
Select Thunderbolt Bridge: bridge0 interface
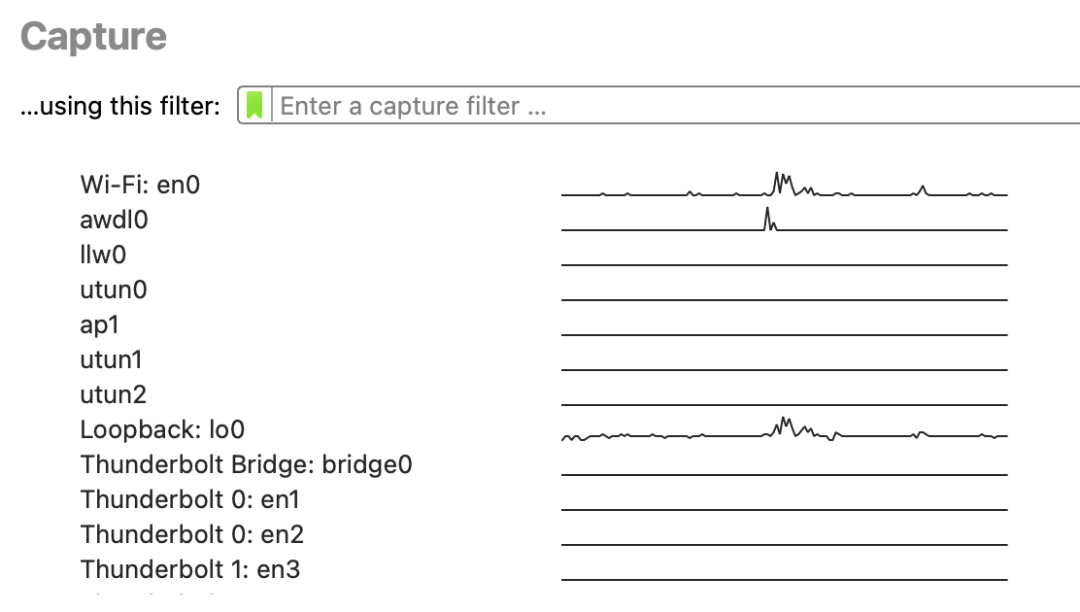click(x=246, y=465)
